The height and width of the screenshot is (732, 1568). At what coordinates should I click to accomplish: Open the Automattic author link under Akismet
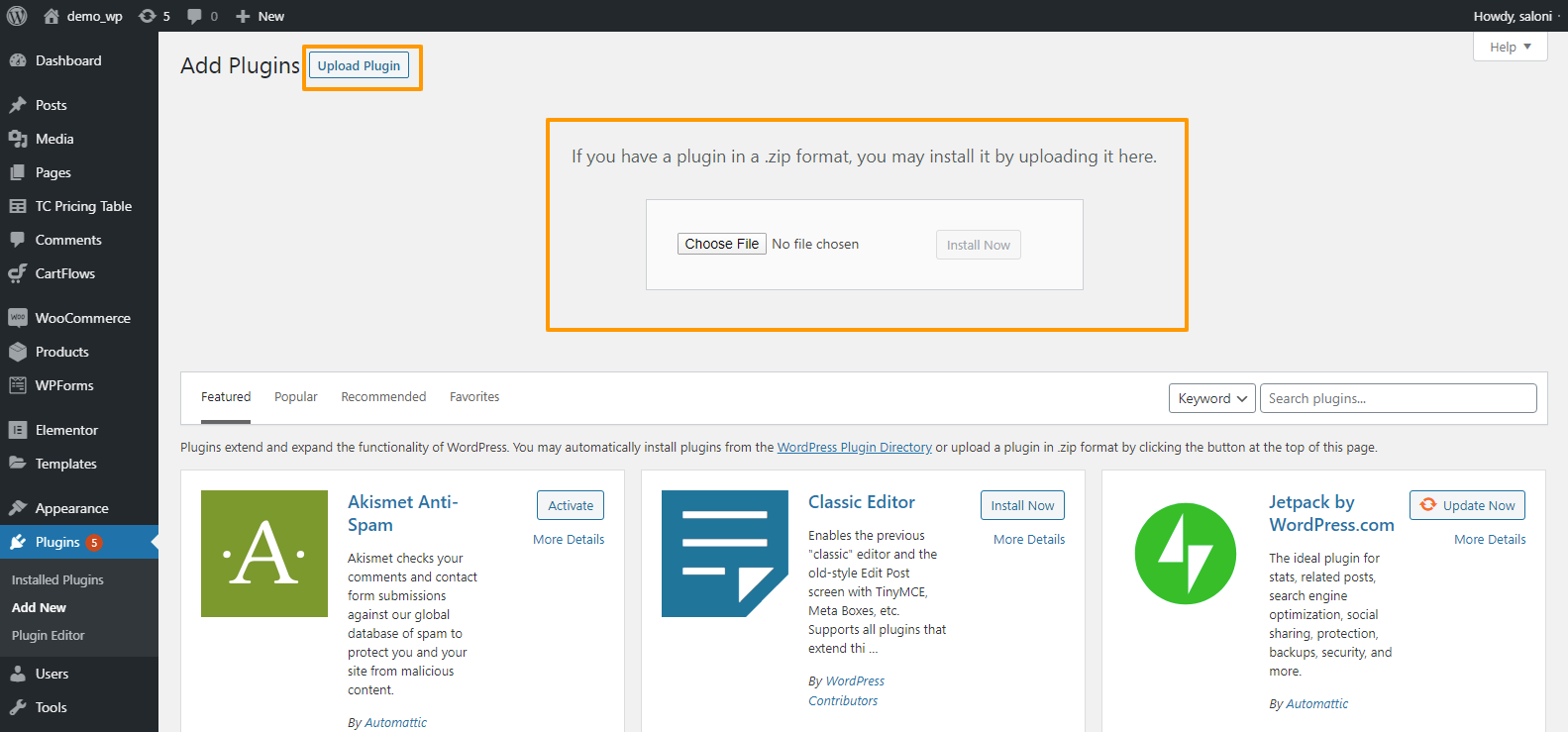(395, 723)
